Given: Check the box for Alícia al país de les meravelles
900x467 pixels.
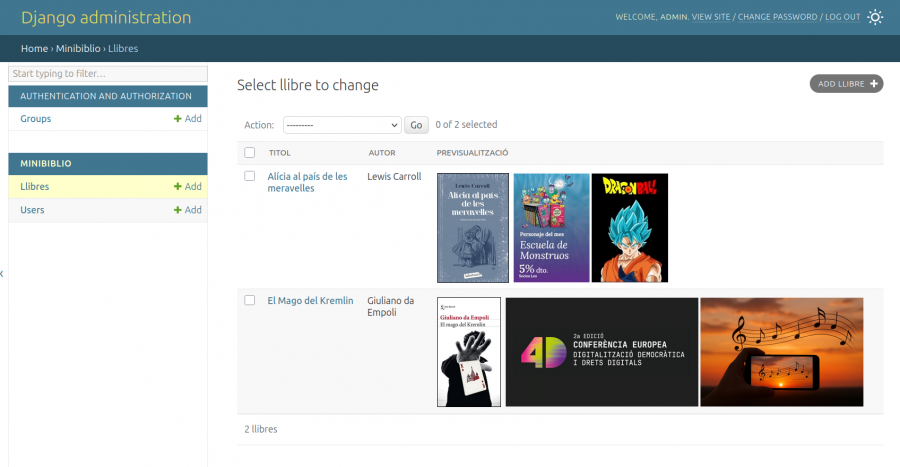Looking at the screenshot, I should tap(249, 176).
